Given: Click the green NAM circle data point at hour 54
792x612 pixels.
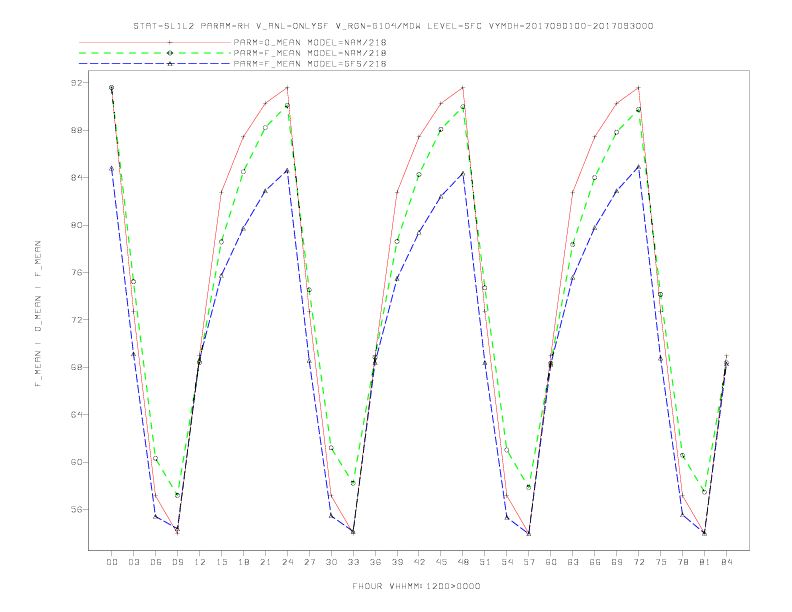Looking at the screenshot, I should pos(507,450).
